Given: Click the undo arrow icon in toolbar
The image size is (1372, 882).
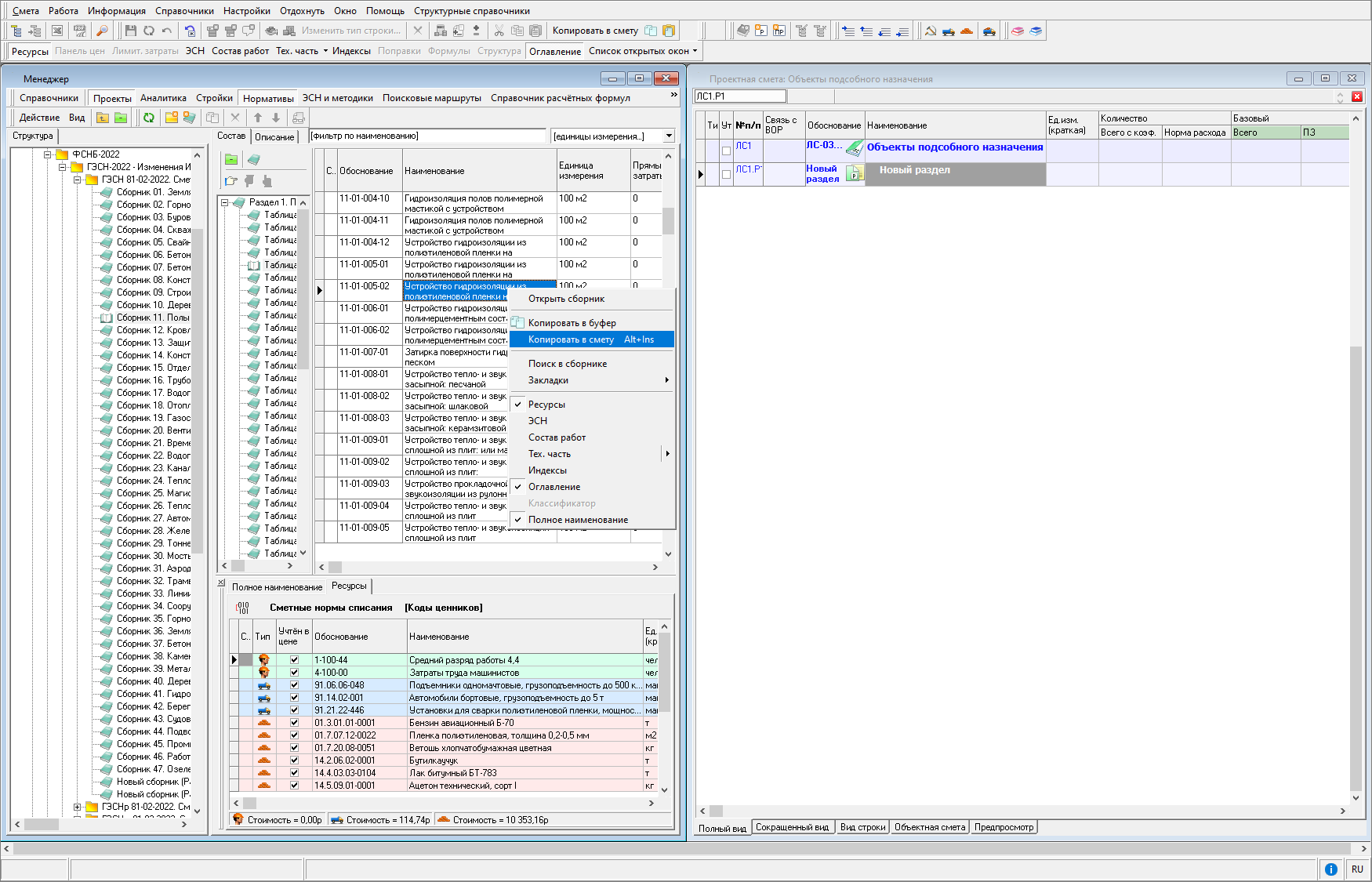Looking at the screenshot, I should [x=167, y=31].
